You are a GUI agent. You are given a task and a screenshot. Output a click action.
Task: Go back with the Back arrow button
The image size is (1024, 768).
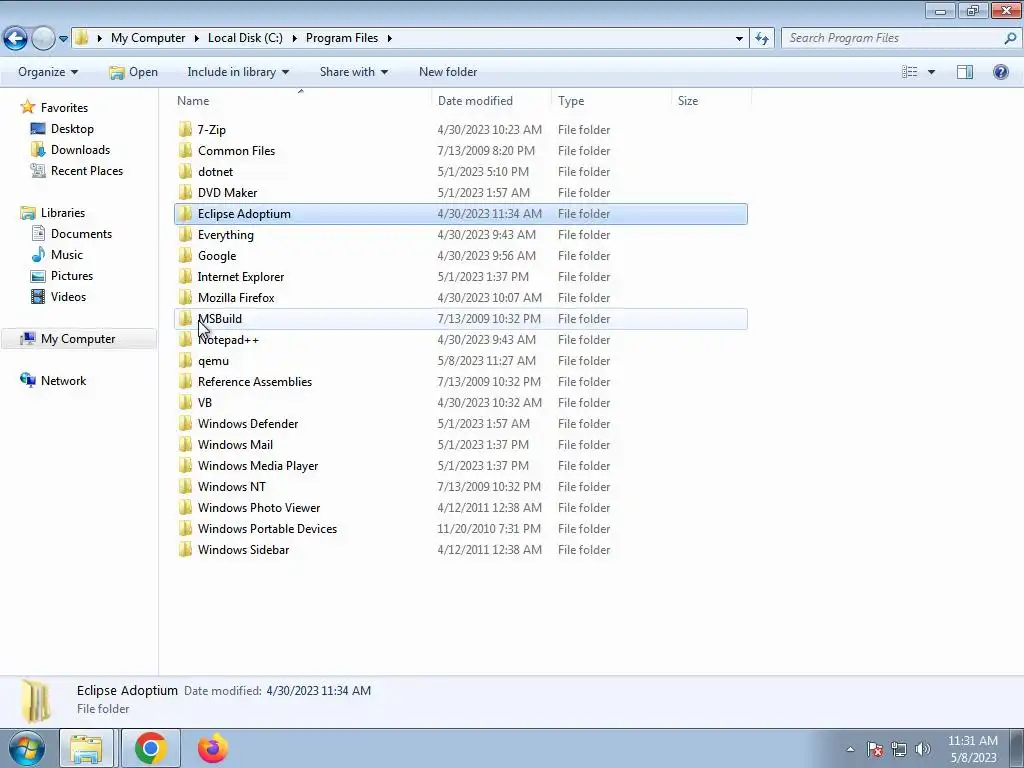tap(16, 39)
